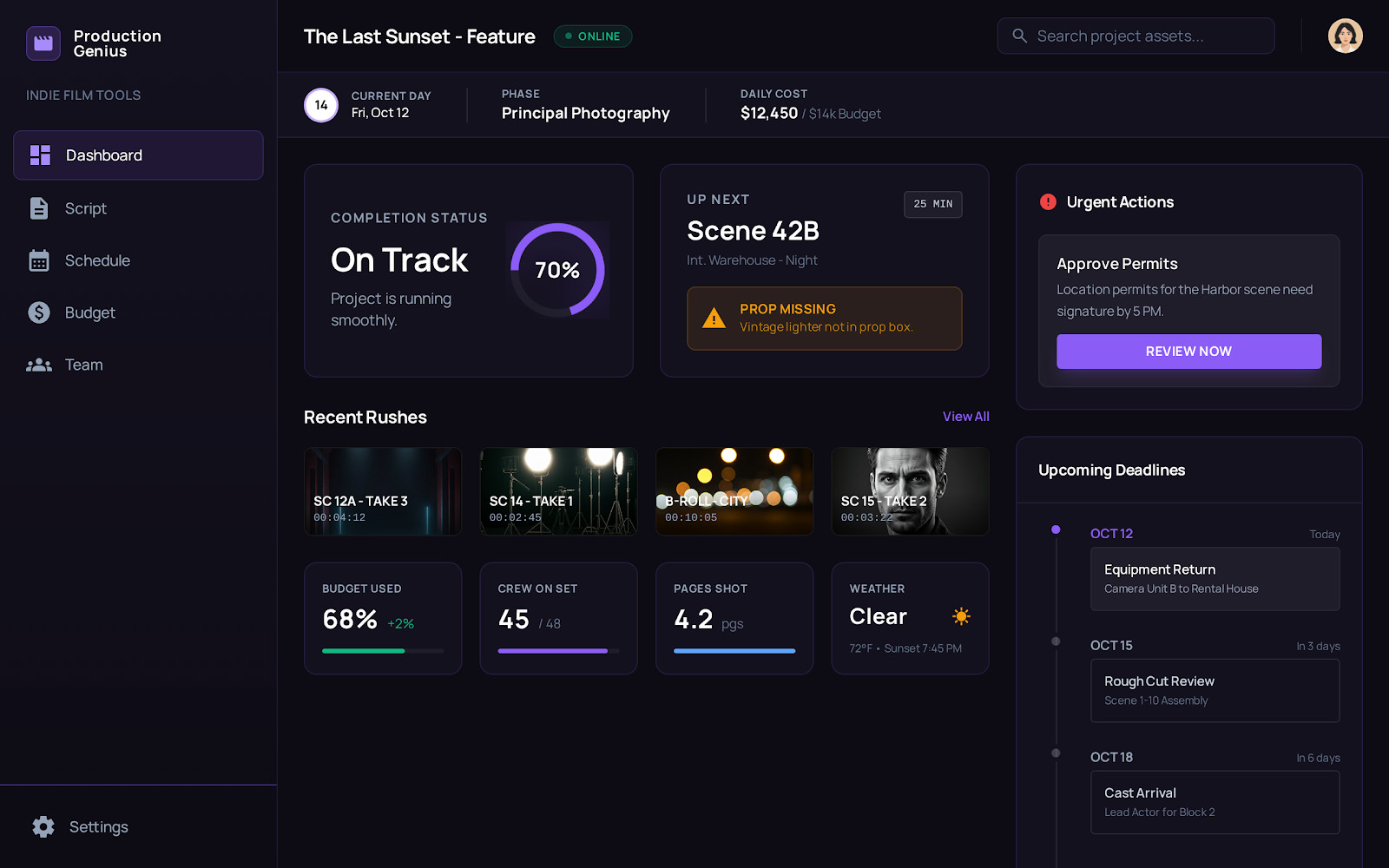Click the REVIEW NOW button
Image resolution: width=1389 pixels, height=868 pixels.
[x=1188, y=351]
